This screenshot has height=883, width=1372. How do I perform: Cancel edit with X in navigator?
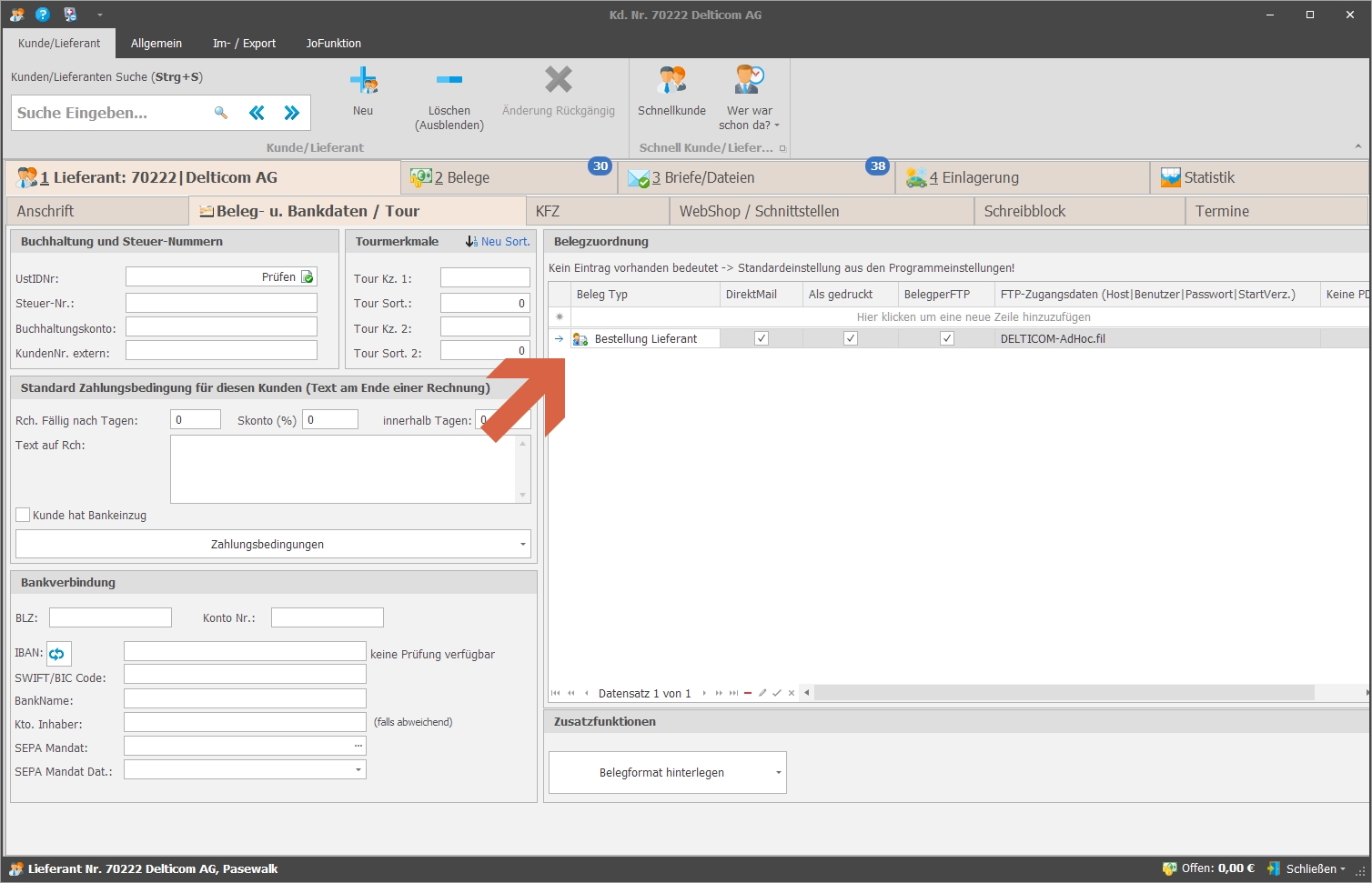point(792,693)
